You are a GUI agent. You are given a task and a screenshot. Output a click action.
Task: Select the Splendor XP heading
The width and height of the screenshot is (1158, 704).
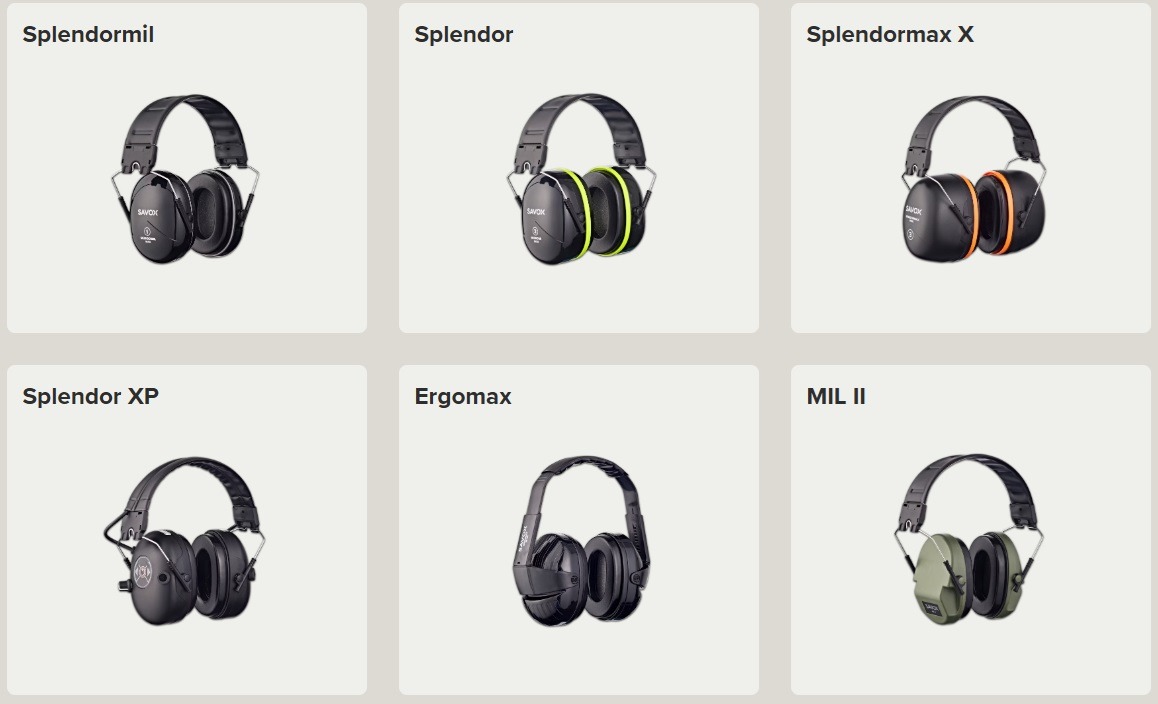(x=90, y=397)
